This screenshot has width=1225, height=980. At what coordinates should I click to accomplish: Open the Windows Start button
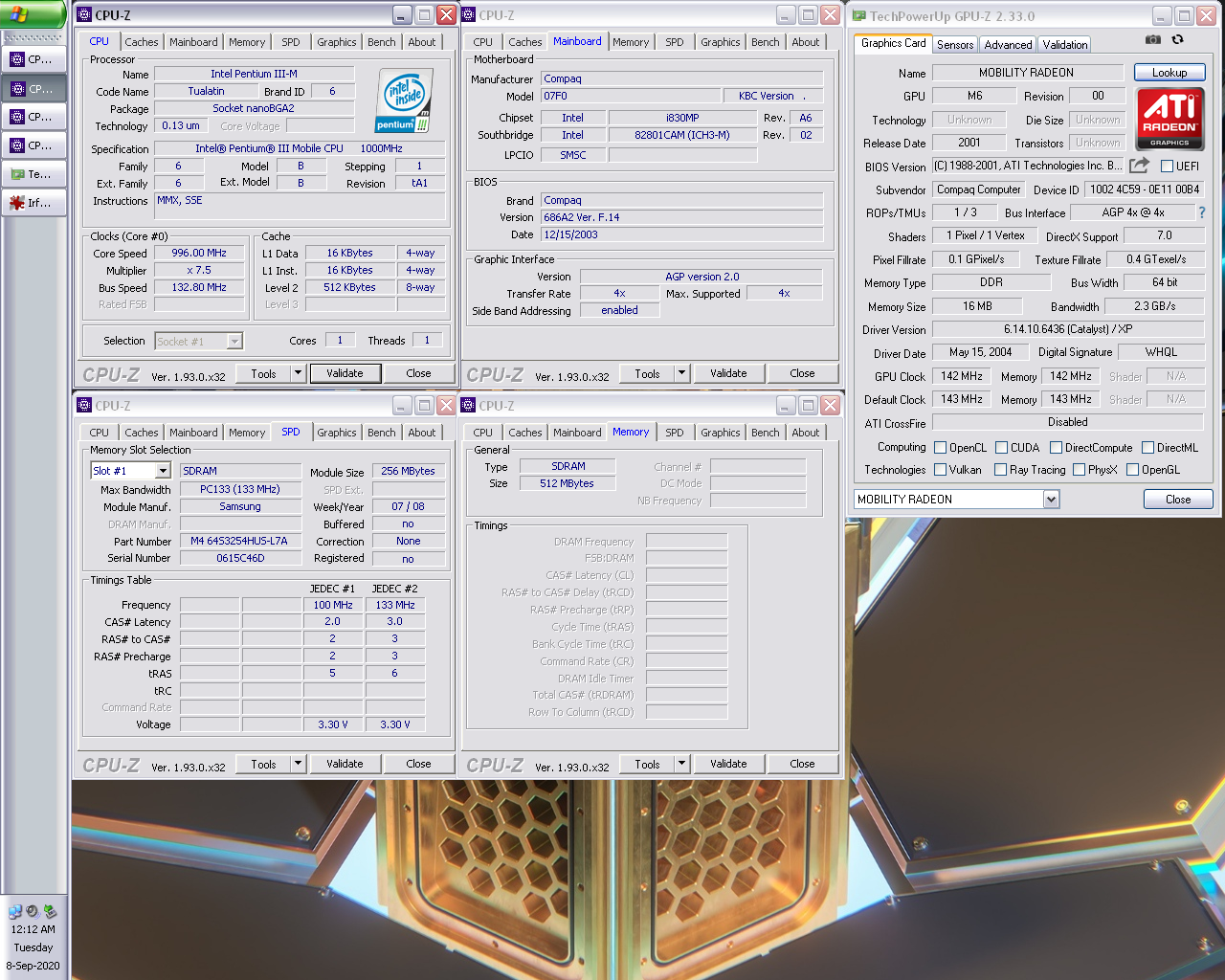tap(32, 13)
